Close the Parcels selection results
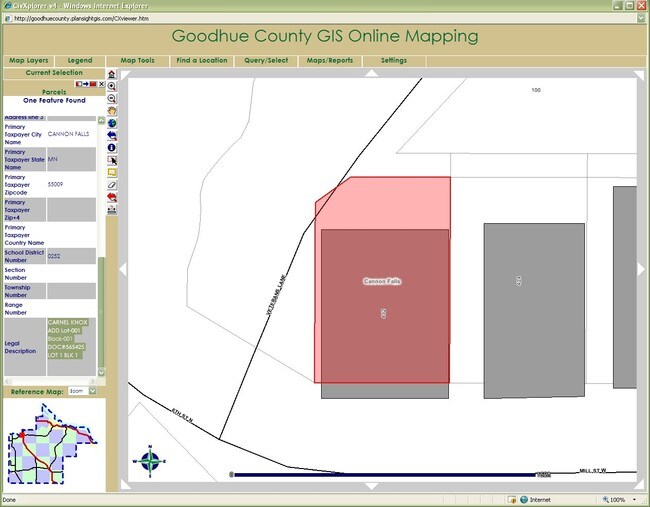 click(x=101, y=84)
